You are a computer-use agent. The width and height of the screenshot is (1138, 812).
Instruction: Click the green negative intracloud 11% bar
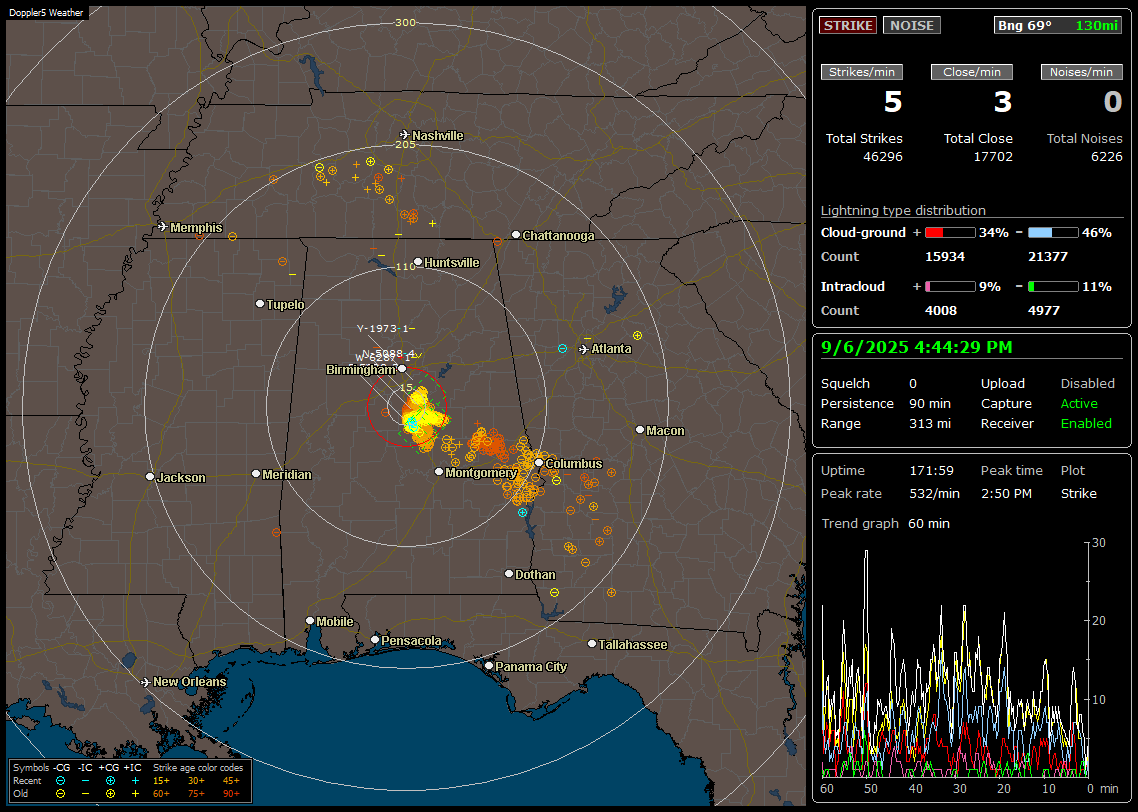(x=1053, y=287)
